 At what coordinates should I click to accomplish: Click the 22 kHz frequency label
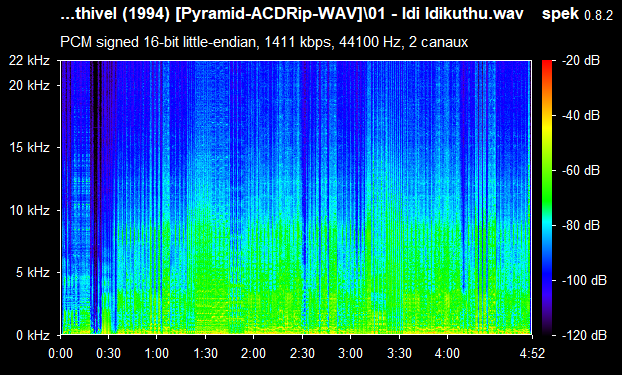point(29,60)
